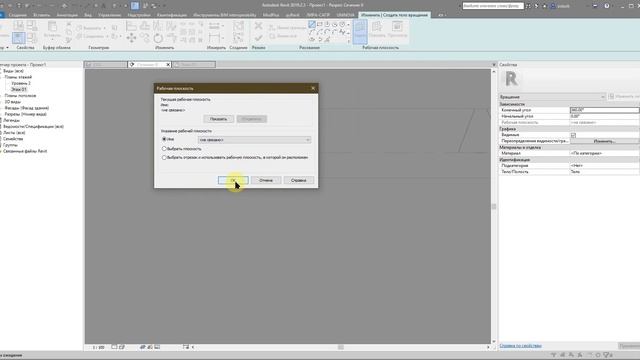Edit the Начальный угол value field
The width and height of the screenshot is (640, 360).
[x=604, y=116]
